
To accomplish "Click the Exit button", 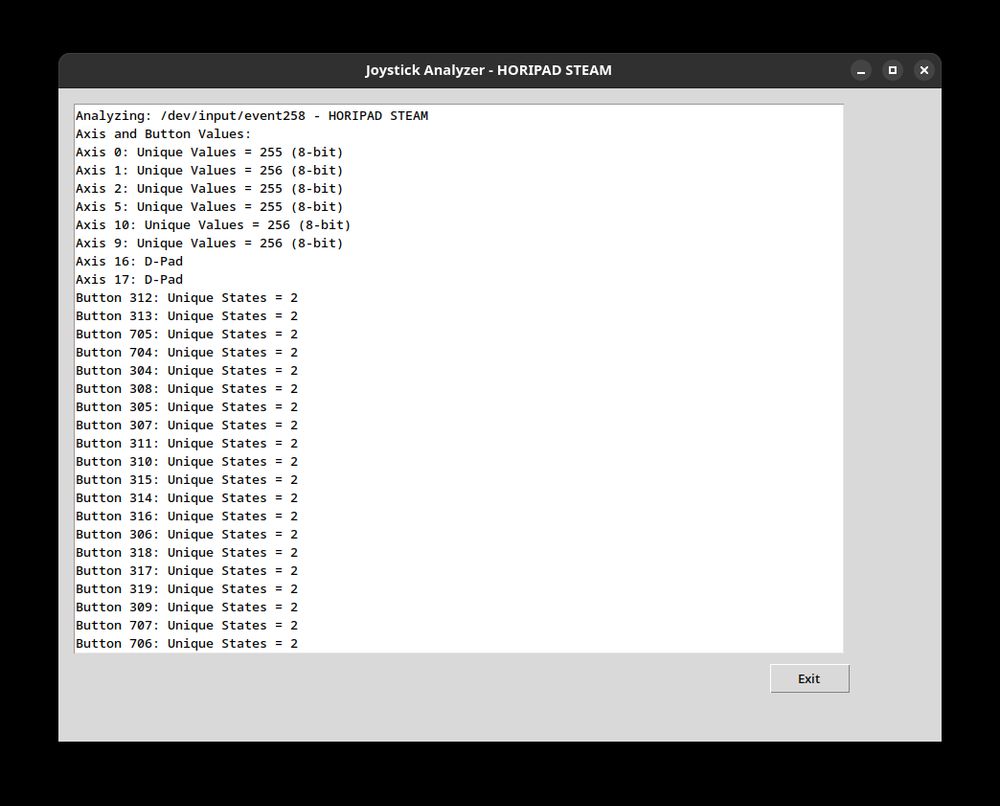I will (x=809, y=678).
